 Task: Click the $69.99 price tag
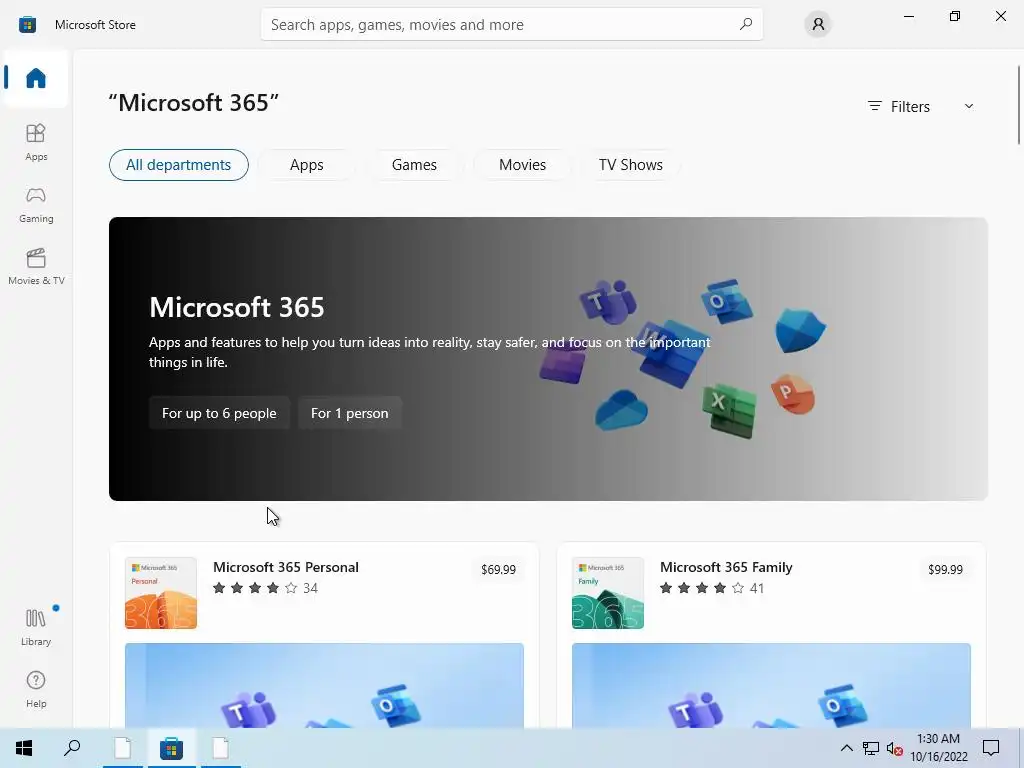click(498, 569)
